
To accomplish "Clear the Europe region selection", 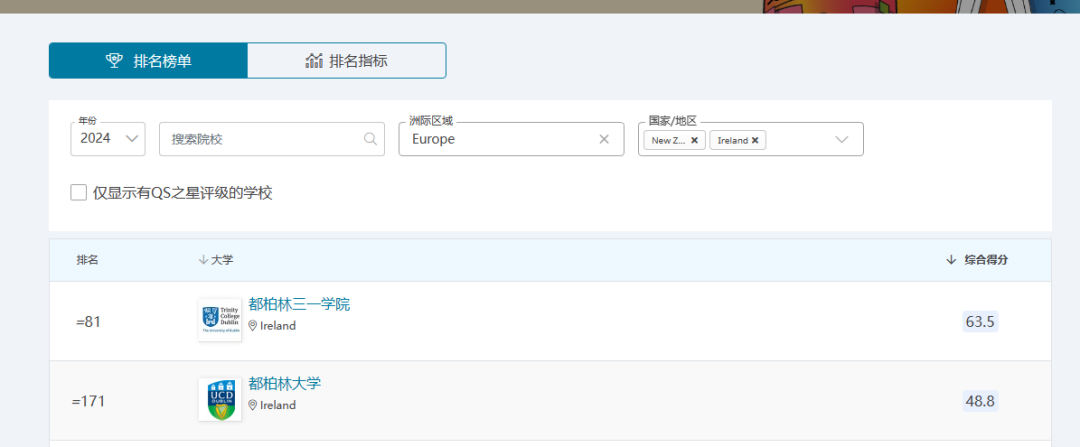I will tap(604, 139).
